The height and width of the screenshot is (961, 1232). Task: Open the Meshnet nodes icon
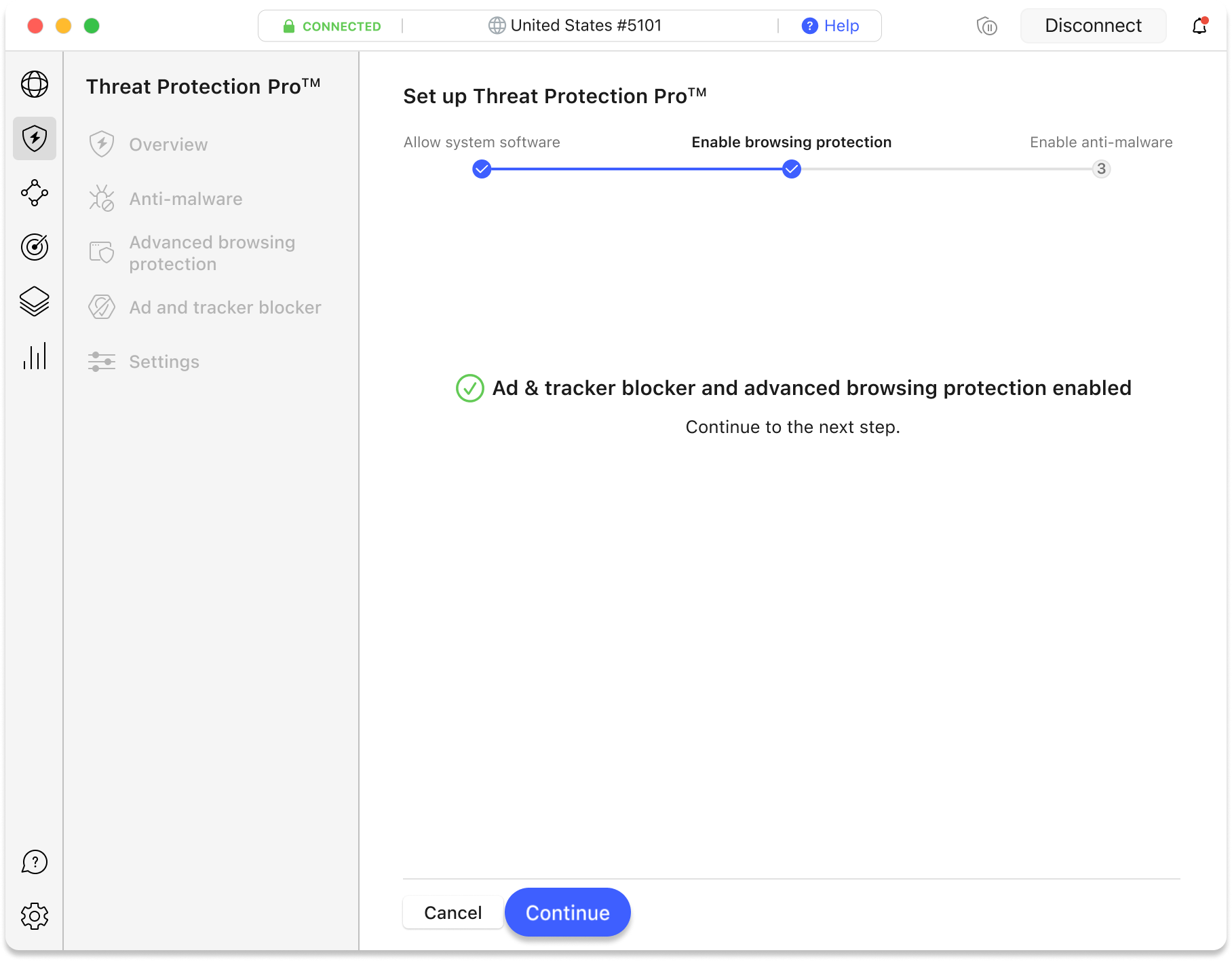pos(35,193)
